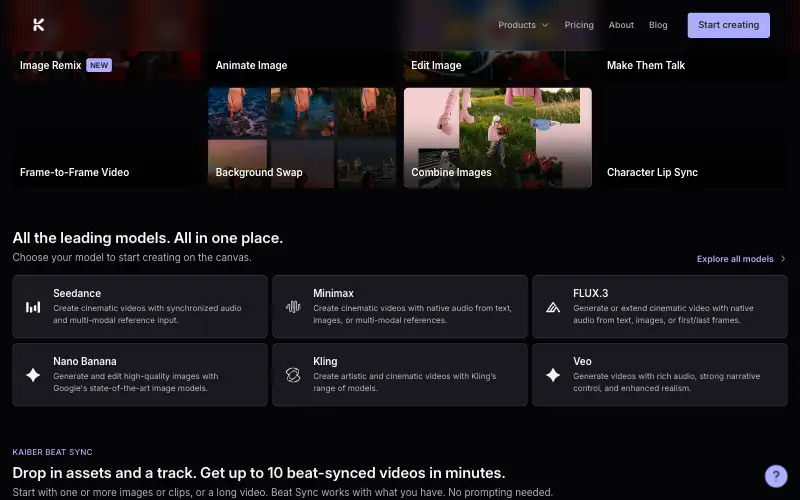Click the 'Drop in assets and a track' heading
Viewport: 800px width, 500px height.
259,473
